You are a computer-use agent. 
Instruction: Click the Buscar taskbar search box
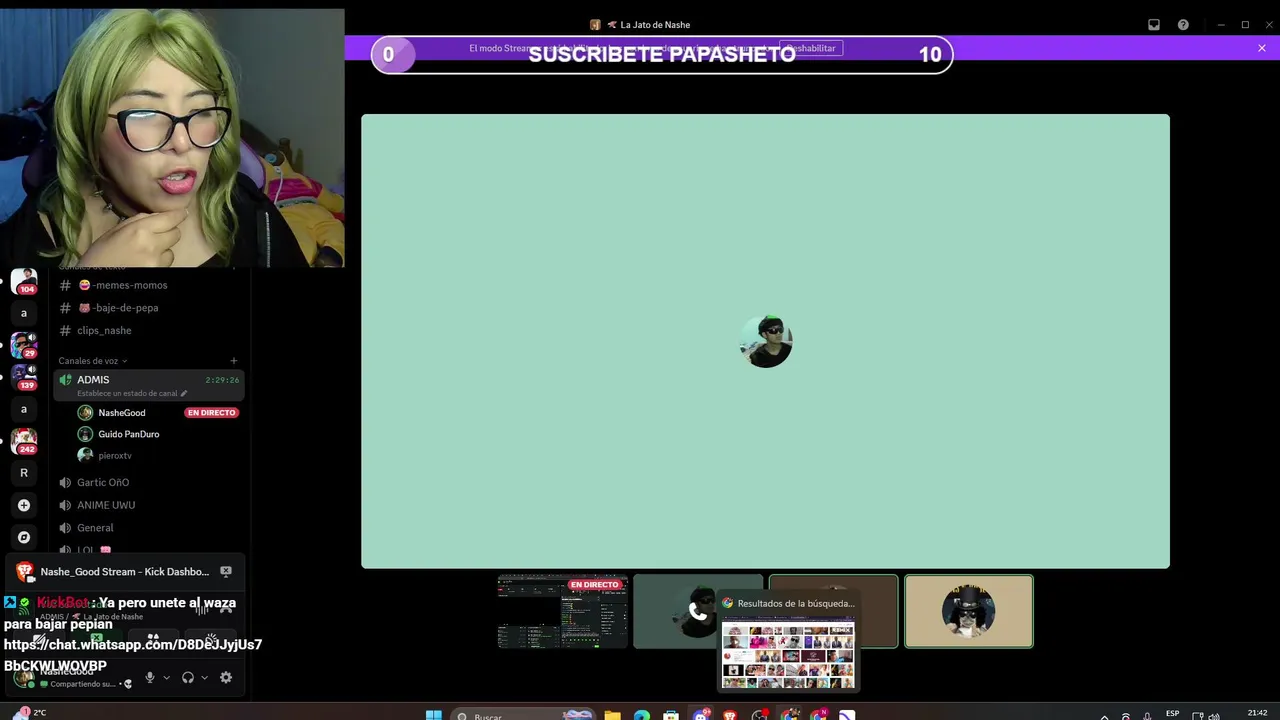(x=522, y=715)
